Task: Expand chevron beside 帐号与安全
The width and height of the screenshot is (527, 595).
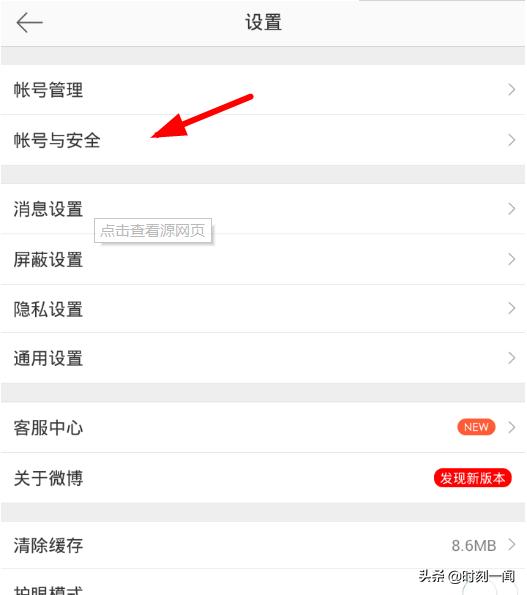Action: coord(511,140)
